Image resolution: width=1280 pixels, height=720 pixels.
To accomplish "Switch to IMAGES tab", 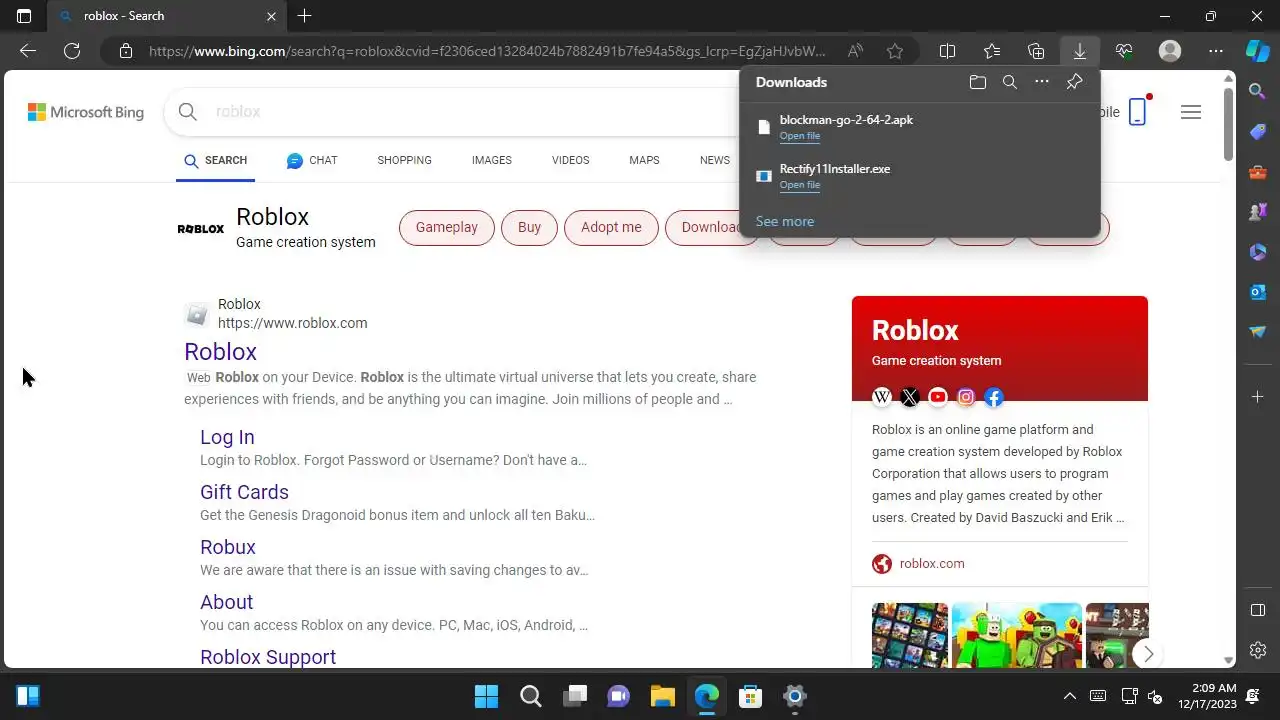I will (x=492, y=160).
